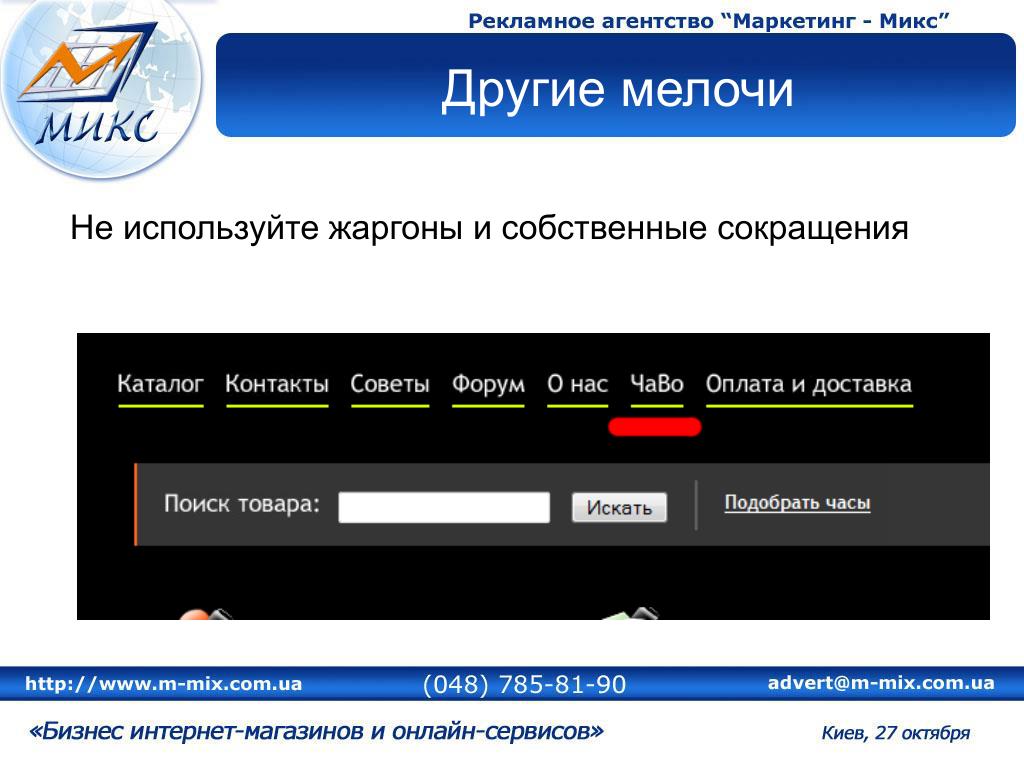Open the Каталог menu item
Viewport: 1024px width, 768px height.
[161, 384]
